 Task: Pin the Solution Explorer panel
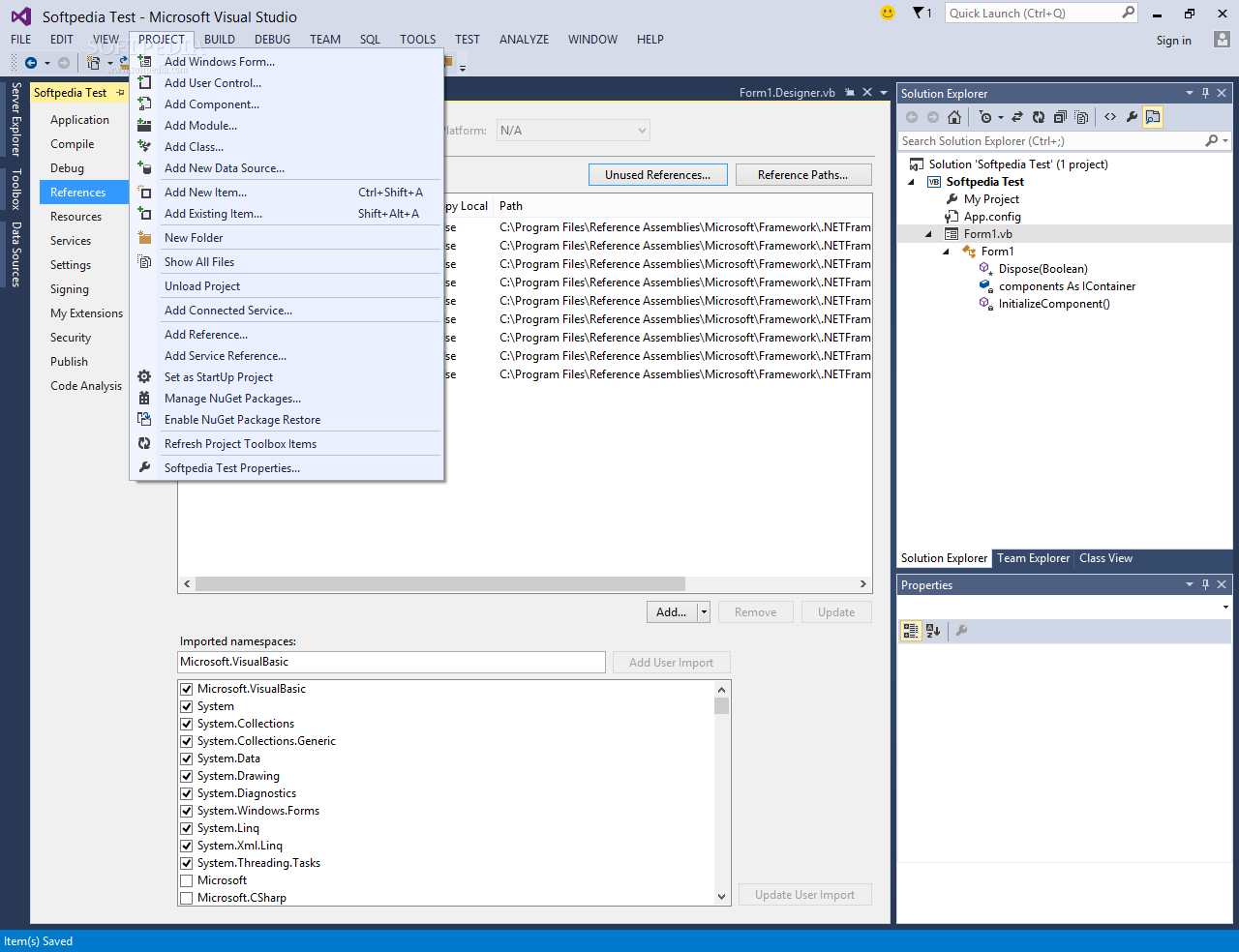coord(1205,94)
